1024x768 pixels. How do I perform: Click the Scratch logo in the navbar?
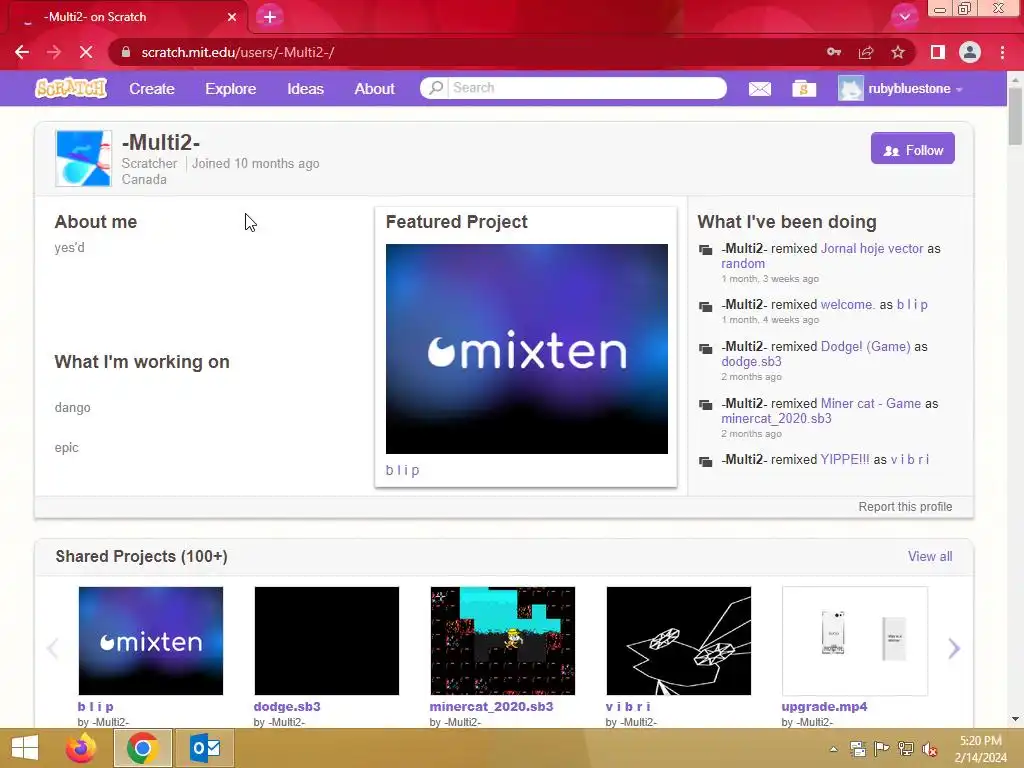tap(71, 88)
